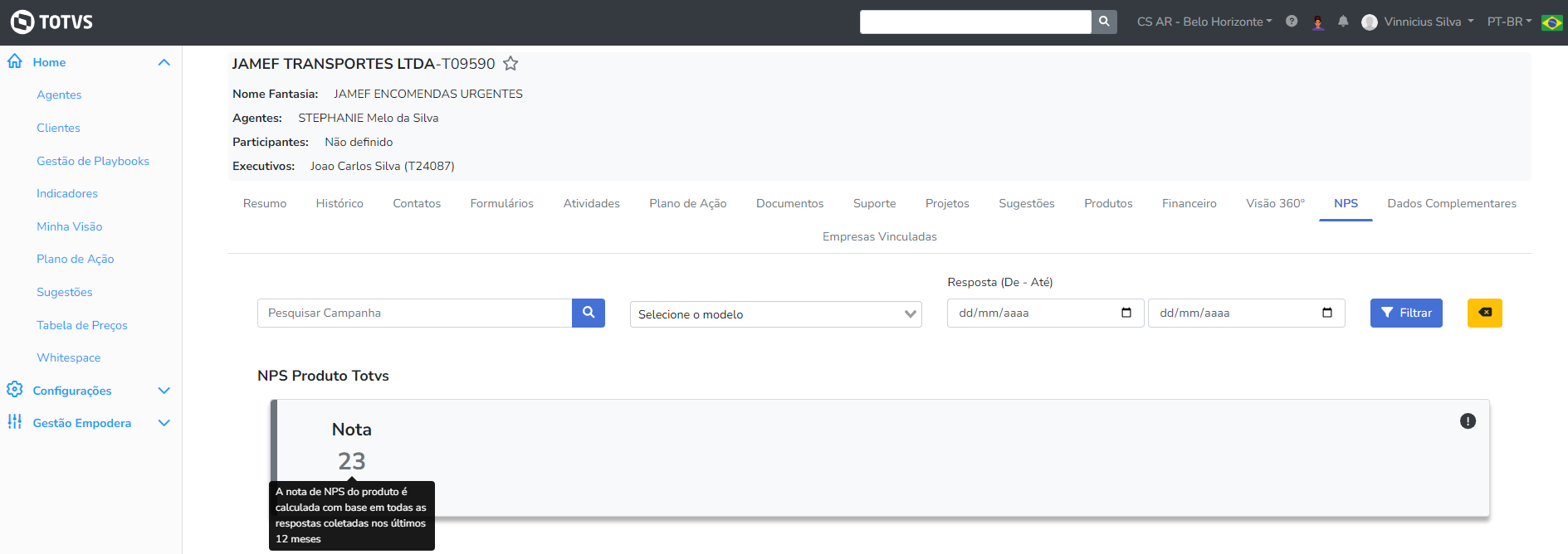Switch to the Histórico tab
1568x554 pixels.
point(339,203)
